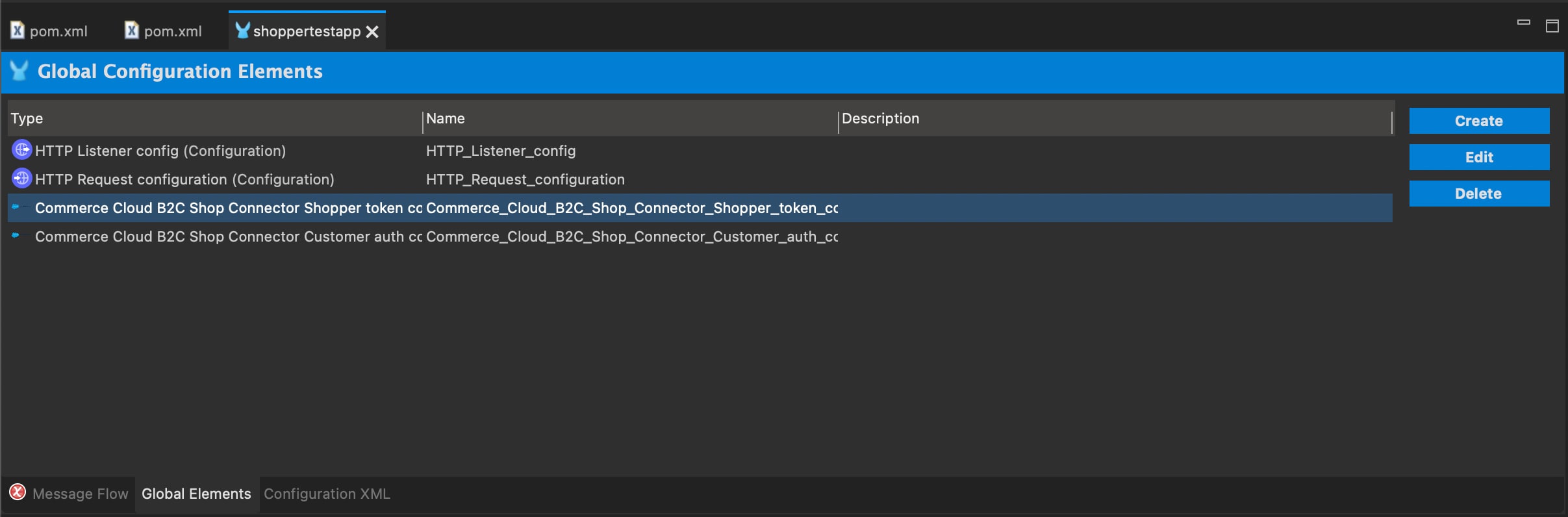Close the shoppertestapp editor tab
Image resolution: width=1568 pixels, height=517 pixels.
pos(372,32)
